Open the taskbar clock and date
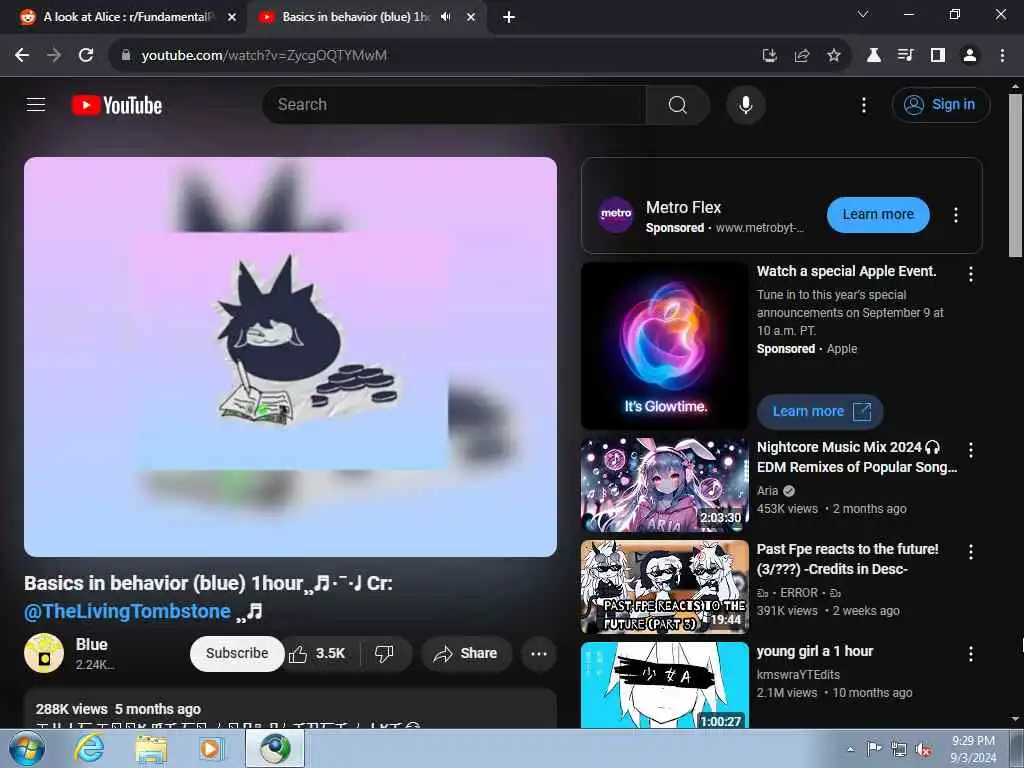Viewport: 1024px width, 768px height. [973, 749]
